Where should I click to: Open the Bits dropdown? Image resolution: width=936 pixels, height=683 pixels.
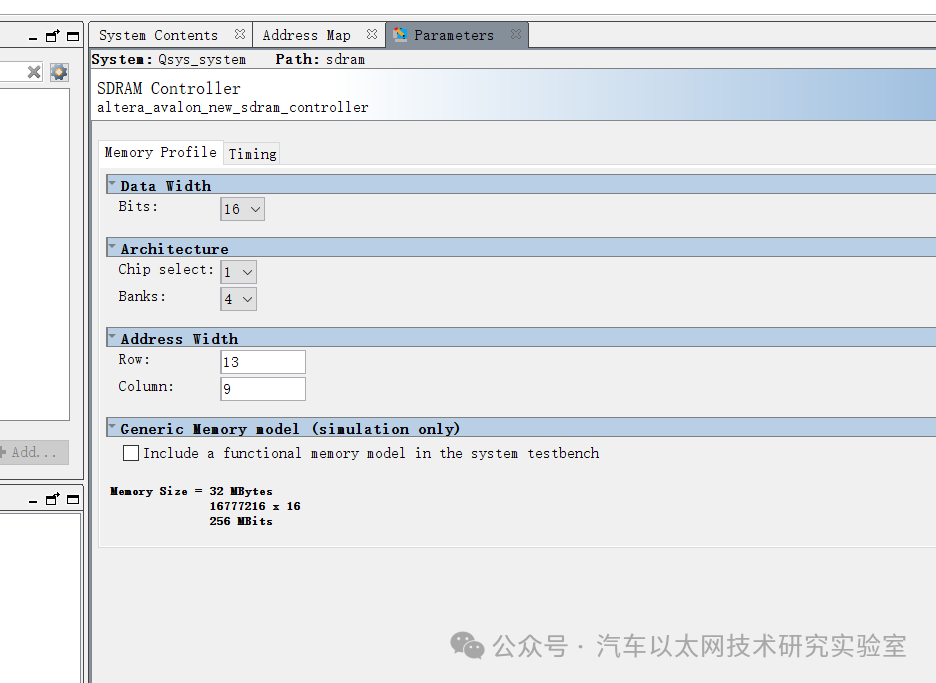pyautogui.click(x=242, y=209)
